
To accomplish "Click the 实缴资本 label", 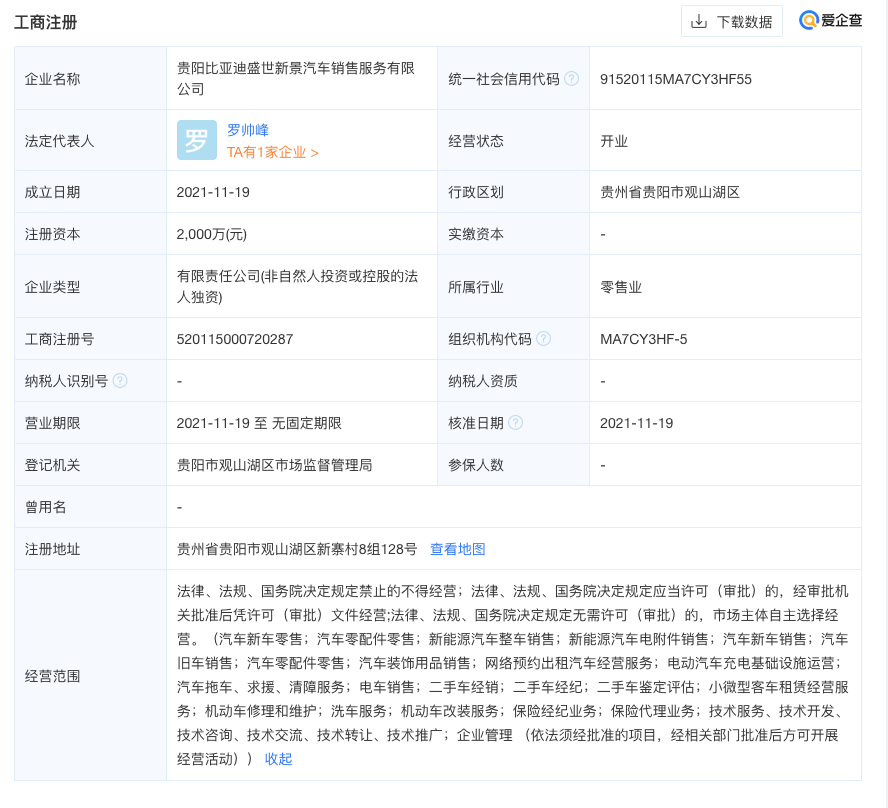I will coord(476,234).
